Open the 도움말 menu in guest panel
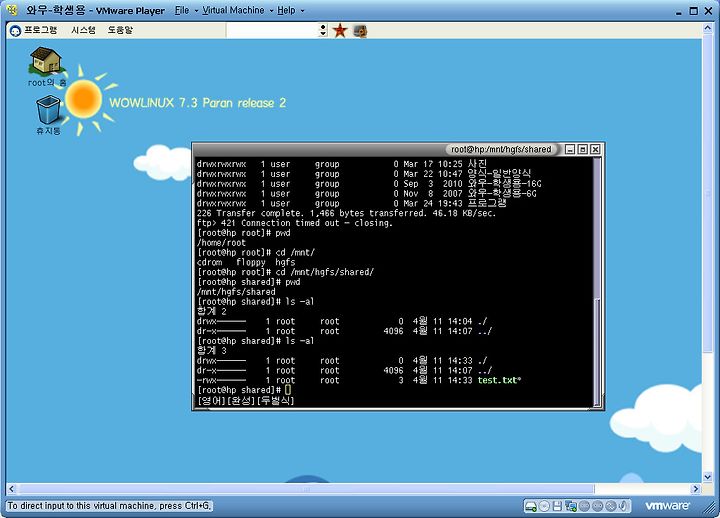The image size is (720, 518). coord(120,30)
